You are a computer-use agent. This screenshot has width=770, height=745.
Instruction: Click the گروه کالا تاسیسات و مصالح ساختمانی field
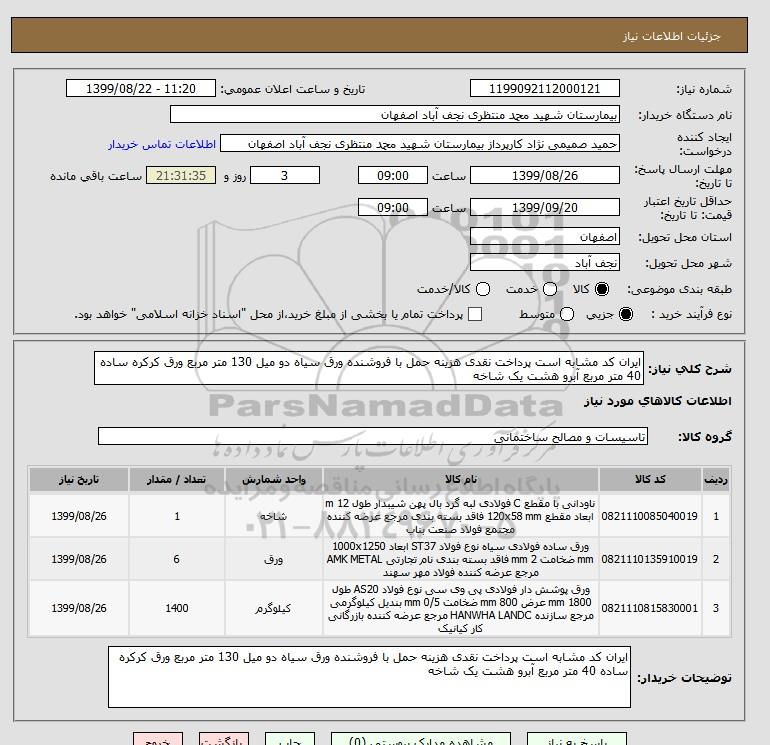click(373, 436)
